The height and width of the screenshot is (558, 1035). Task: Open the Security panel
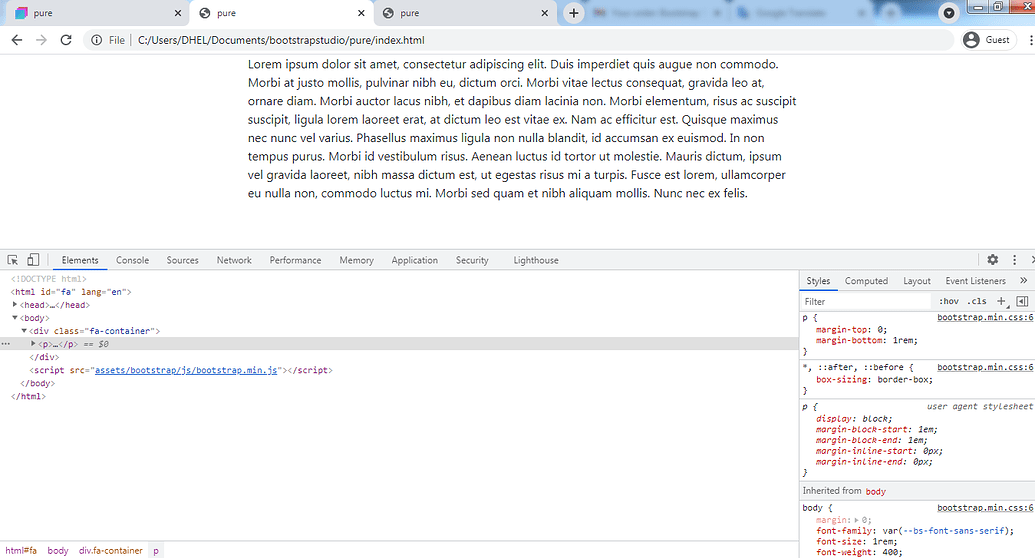pyautogui.click(x=472, y=260)
